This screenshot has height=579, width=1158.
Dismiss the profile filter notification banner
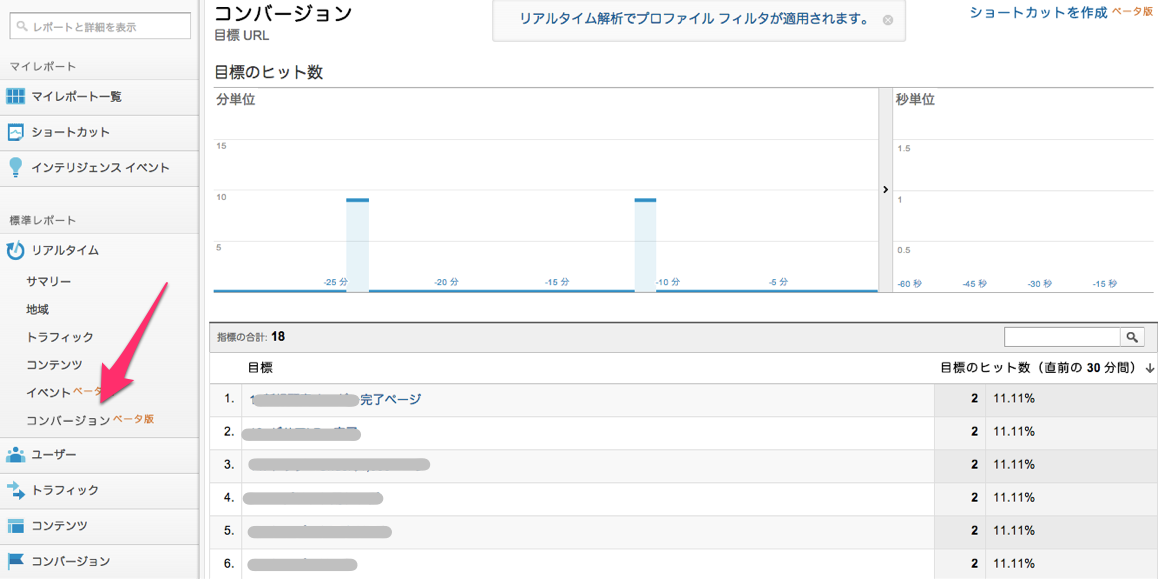click(x=888, y=20)
